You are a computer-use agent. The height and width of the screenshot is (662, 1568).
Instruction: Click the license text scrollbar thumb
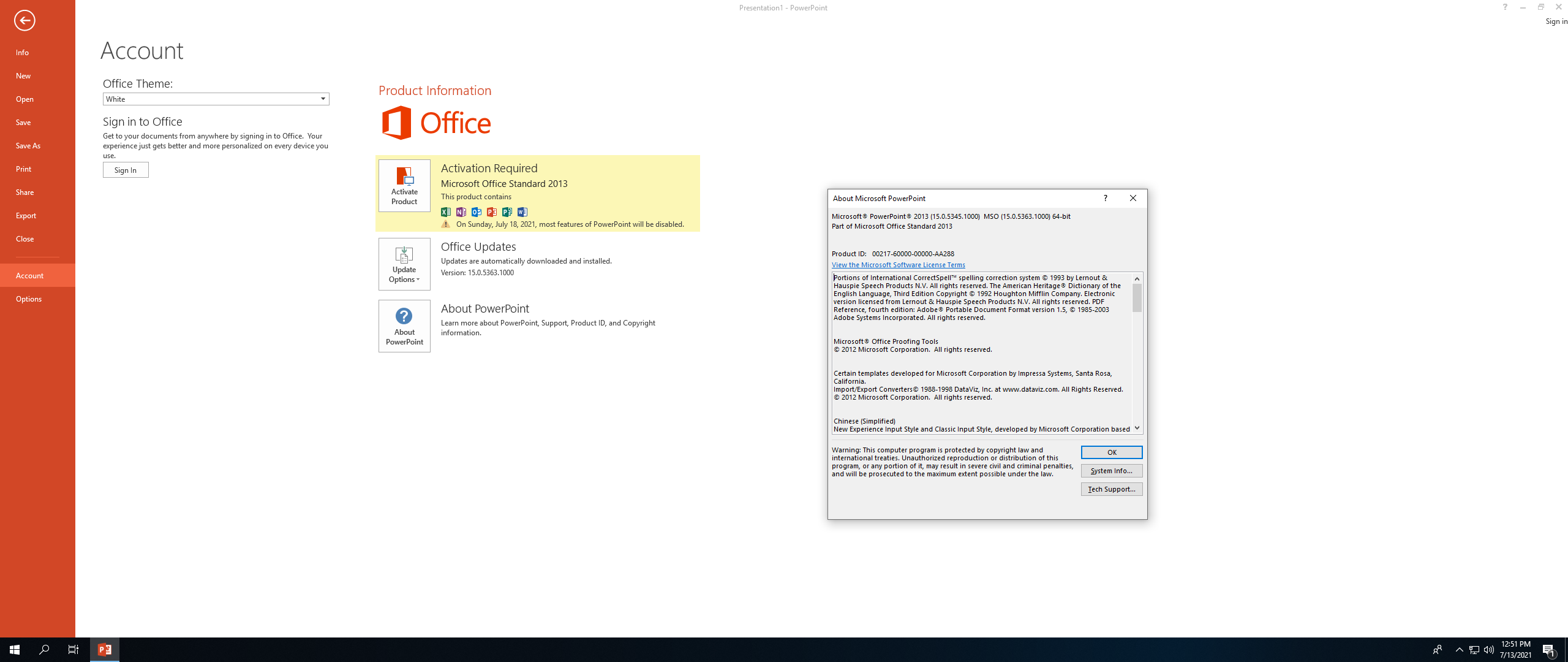[x=1137, y=298]
